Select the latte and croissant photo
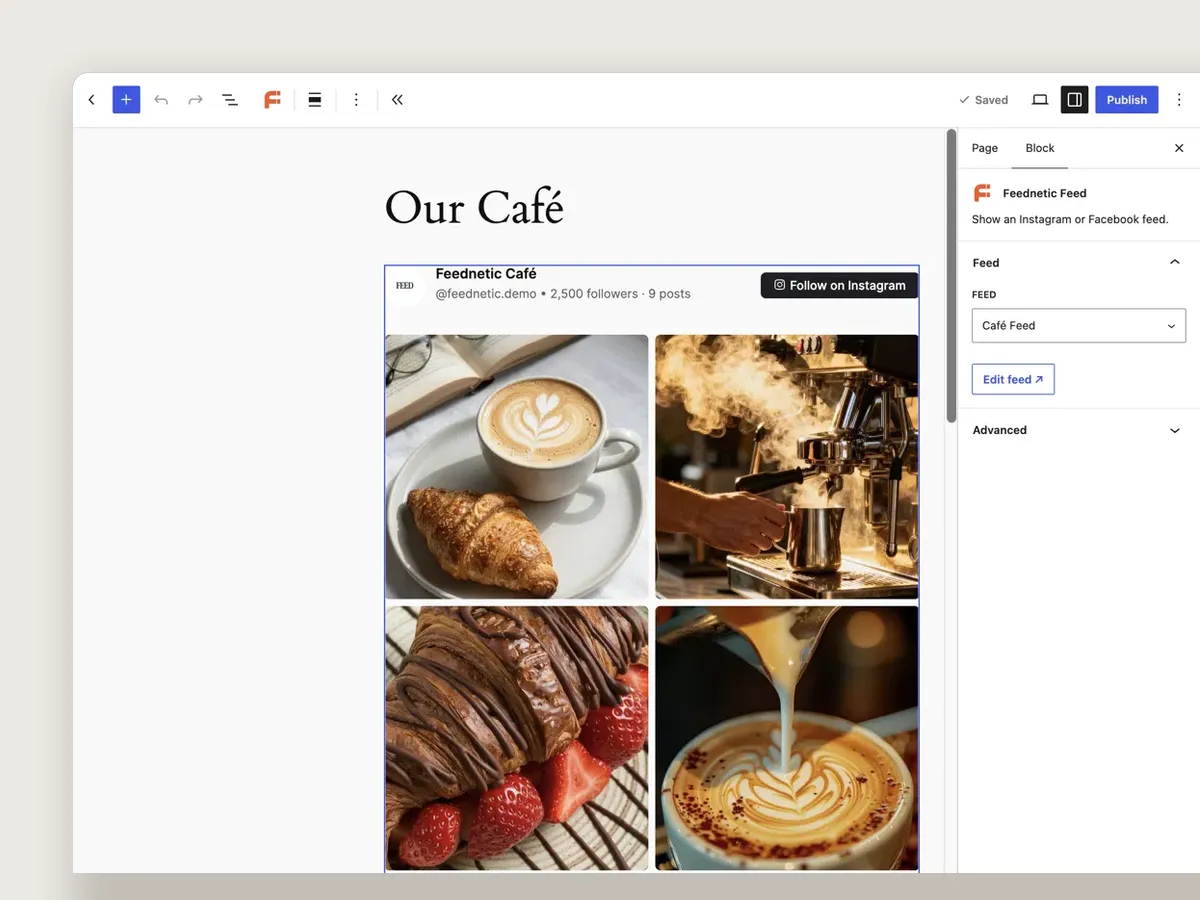1200x900 pixels. pyautogui.click(x=517, y=467)
